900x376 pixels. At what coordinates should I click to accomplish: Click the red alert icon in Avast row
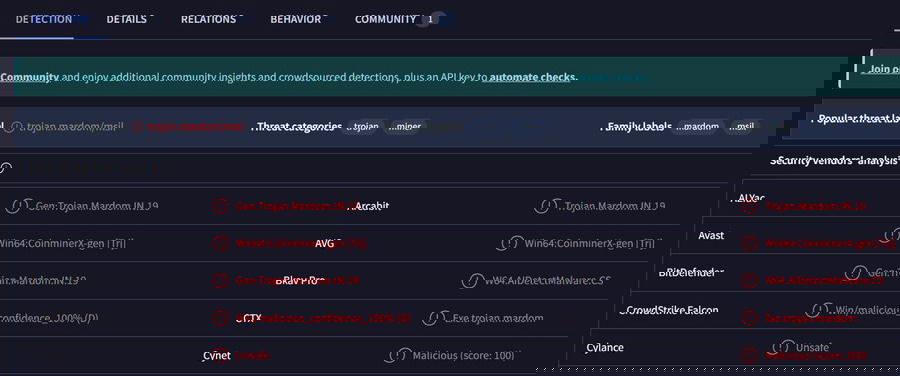749,243
